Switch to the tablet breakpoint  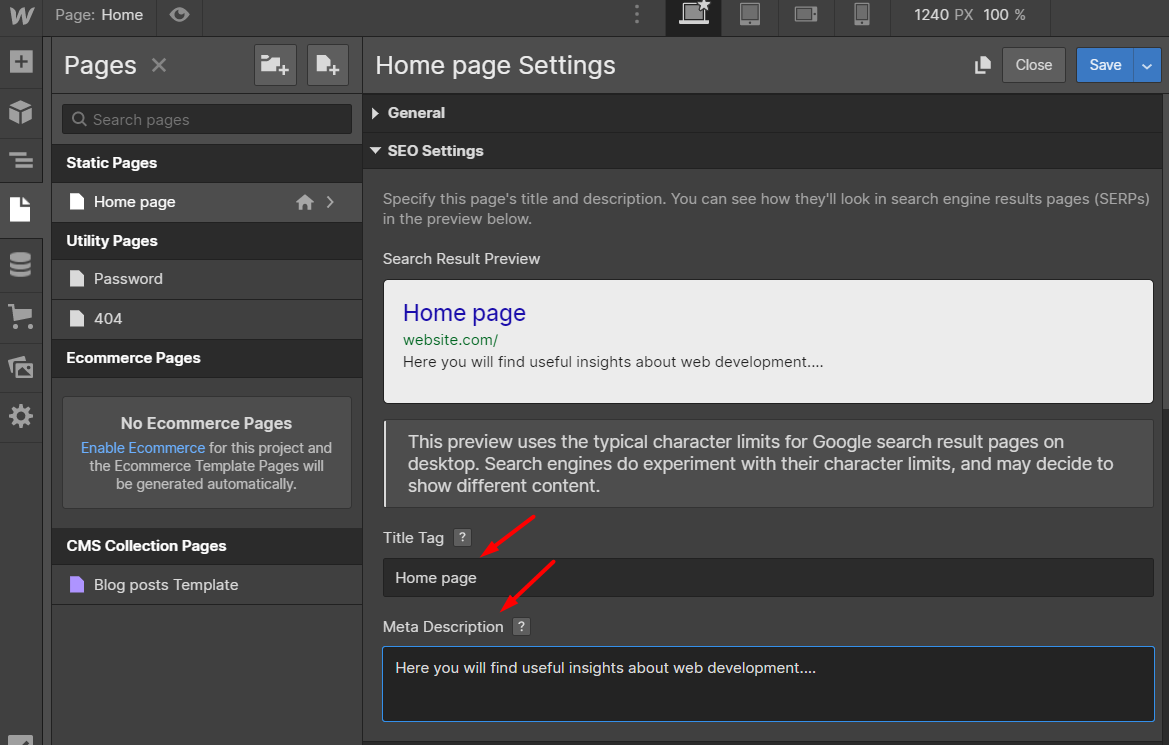coord(749,16)
